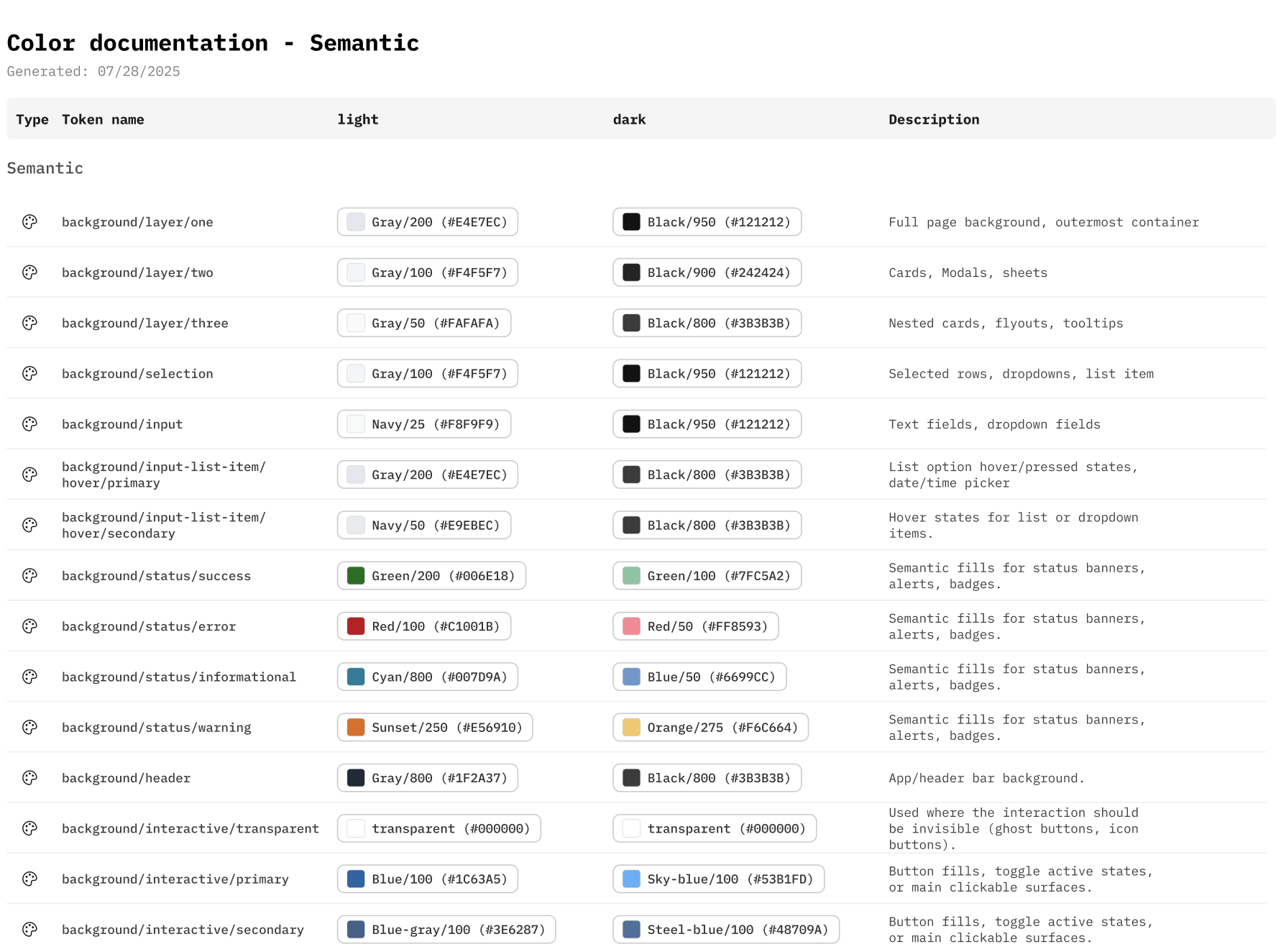Select the token name background/selection
This screenshot has height=952, width=1281.
137,373
